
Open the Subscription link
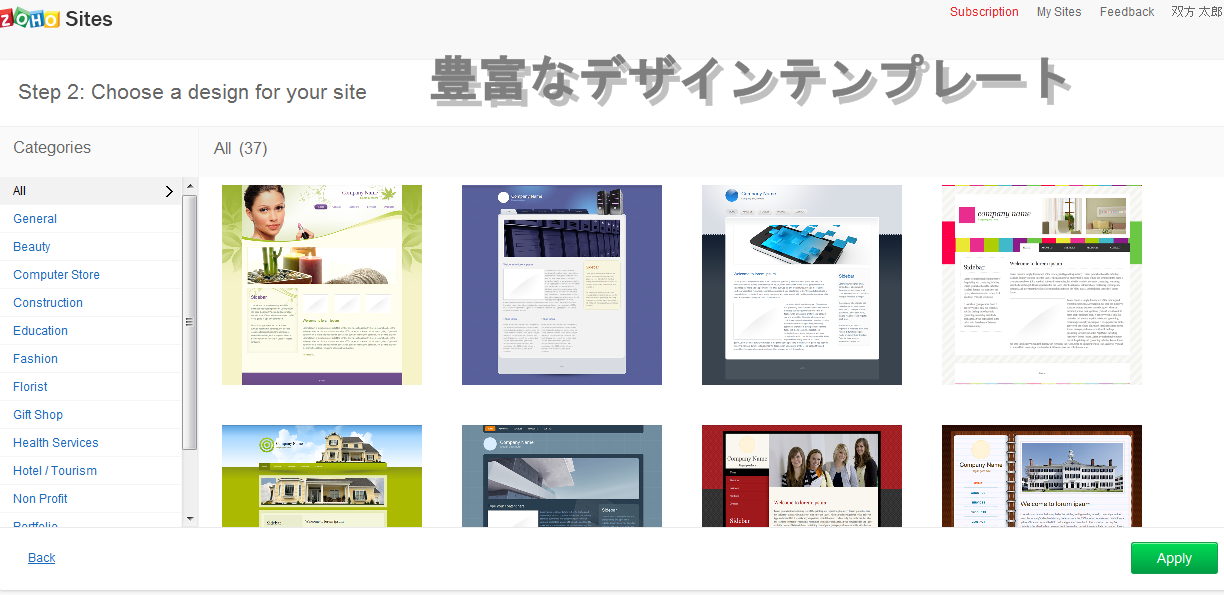984,12
